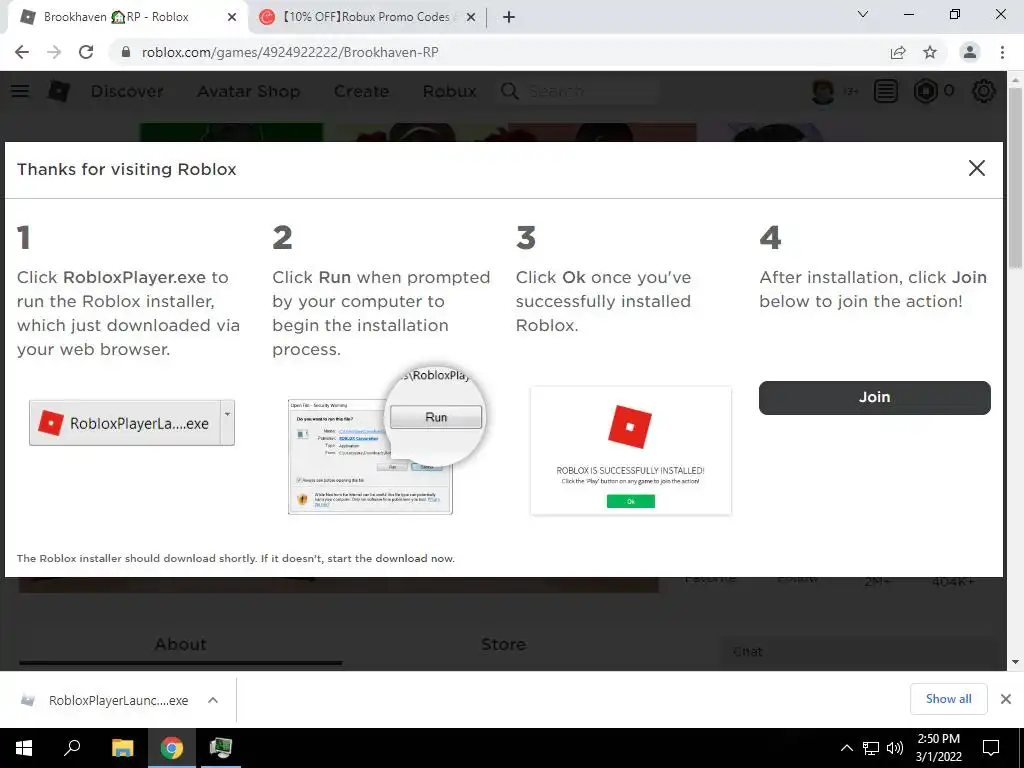
Task: Switch to the Store tab
Action: coord(504,645)
